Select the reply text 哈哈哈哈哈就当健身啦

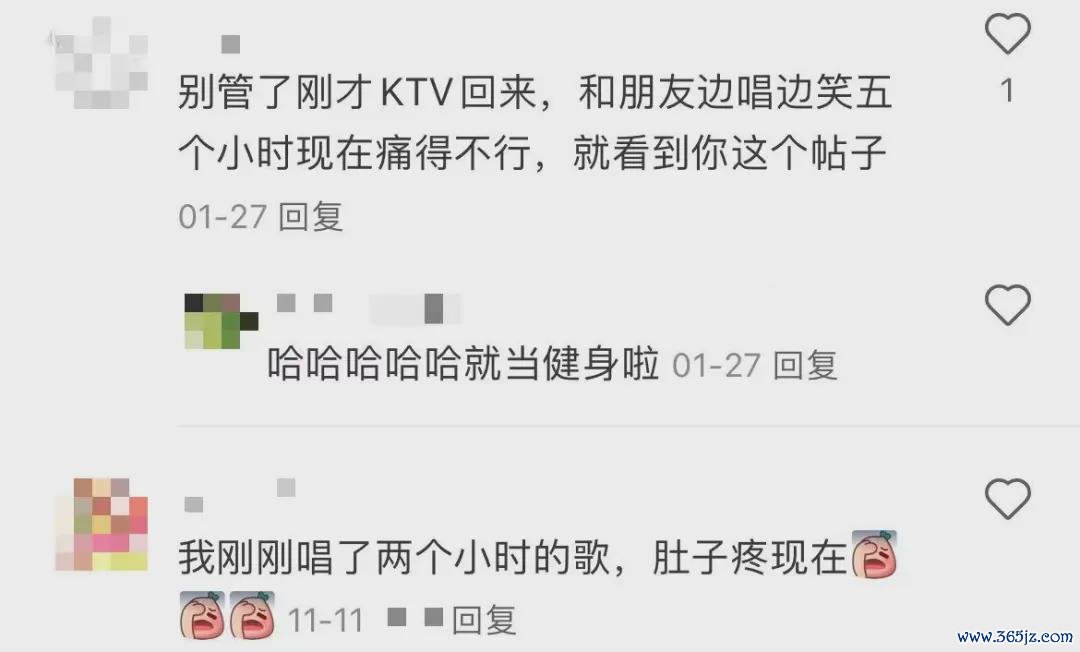pos(464,364)
